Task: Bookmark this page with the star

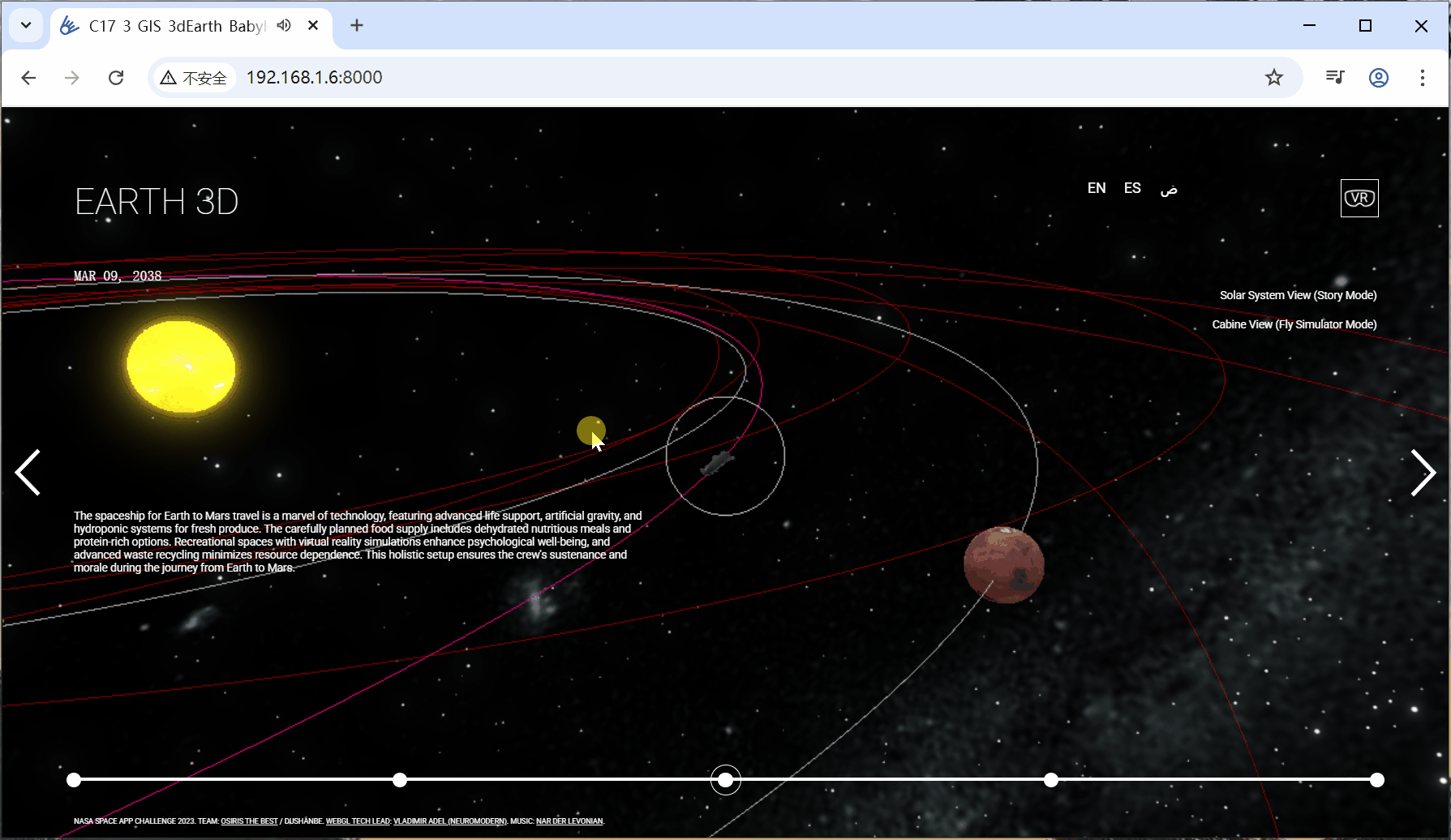Action: 1274,77
